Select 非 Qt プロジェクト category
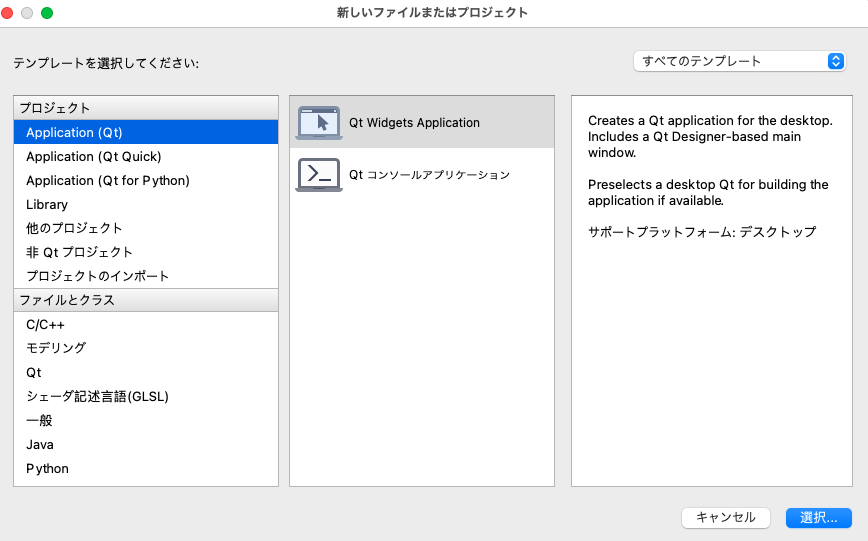The height and width of the screenshot is (541, 868). (x=146, y=252)
